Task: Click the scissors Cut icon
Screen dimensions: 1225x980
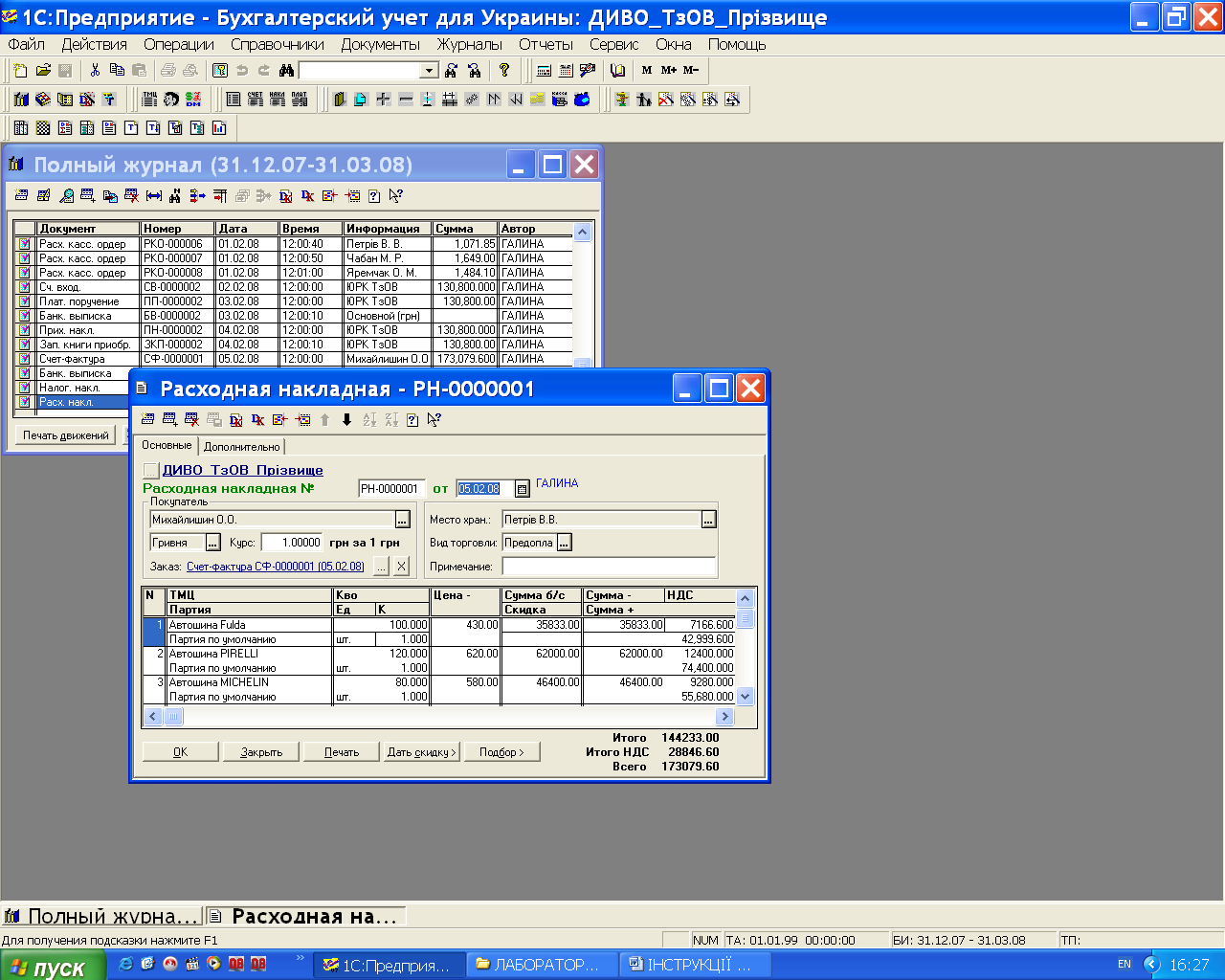Action: point(95,70)
